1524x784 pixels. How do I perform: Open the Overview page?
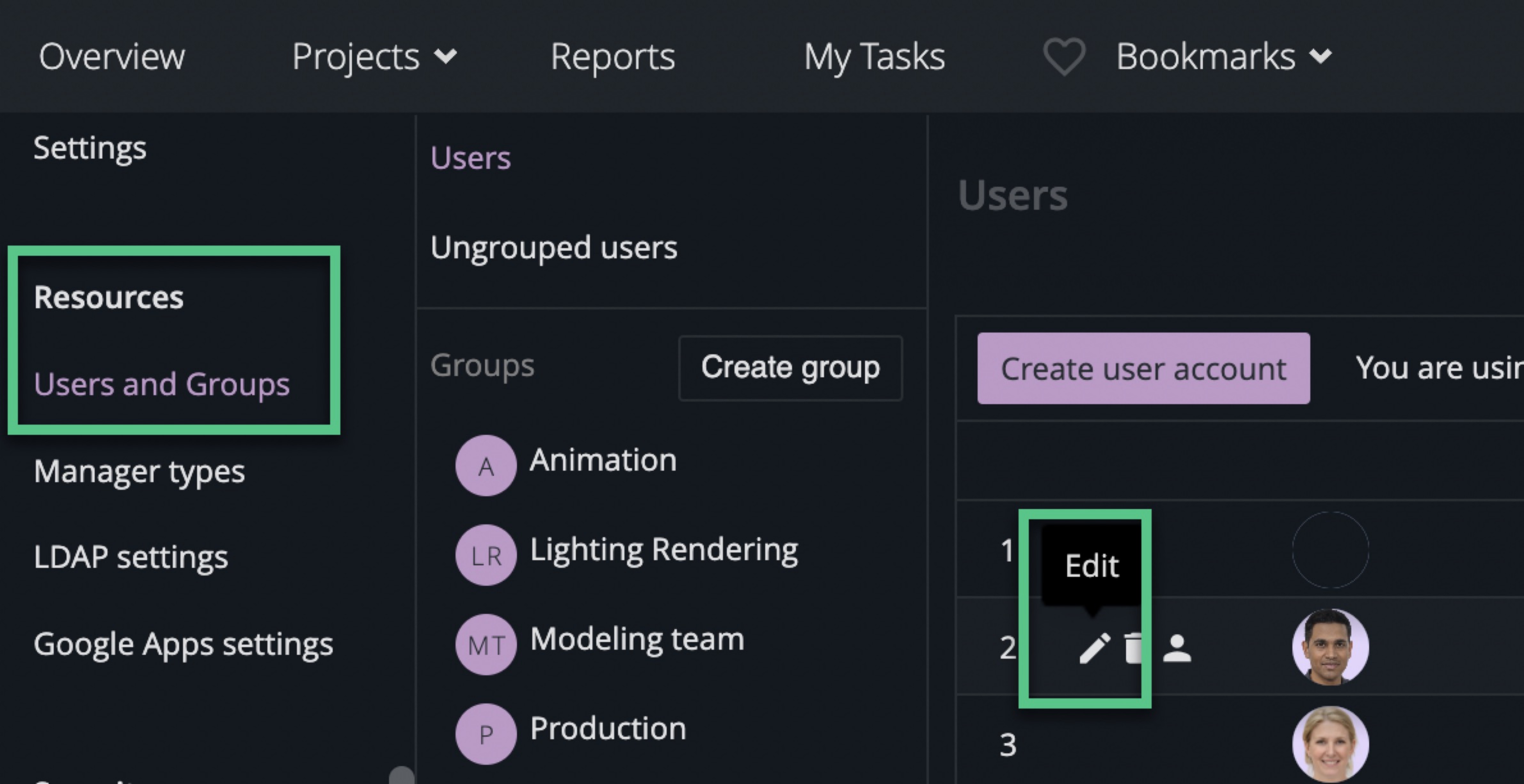click(112, 57)
